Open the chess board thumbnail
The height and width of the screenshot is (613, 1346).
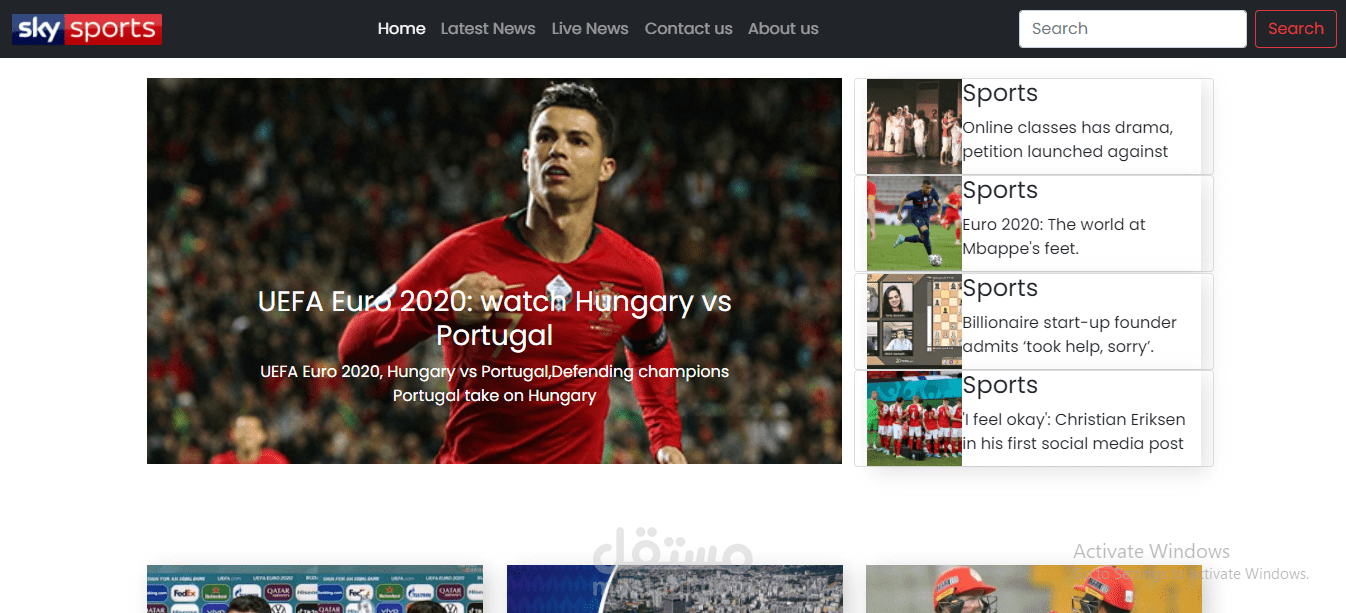914,321
